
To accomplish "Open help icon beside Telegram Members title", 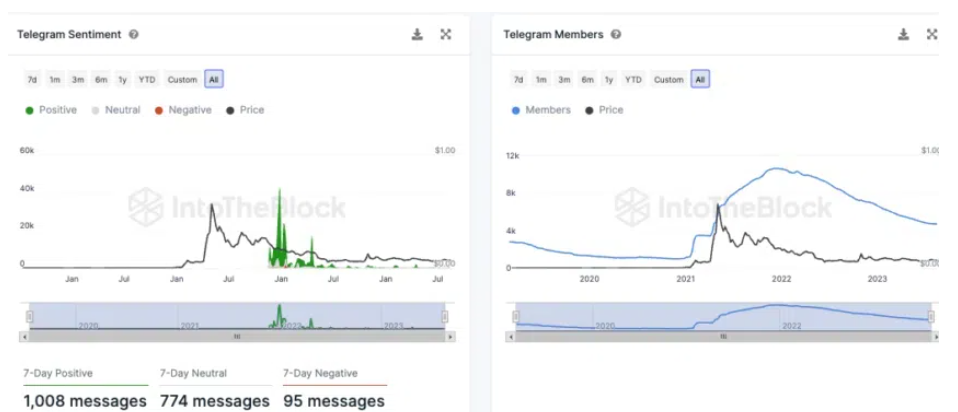I will pos(616,35).
